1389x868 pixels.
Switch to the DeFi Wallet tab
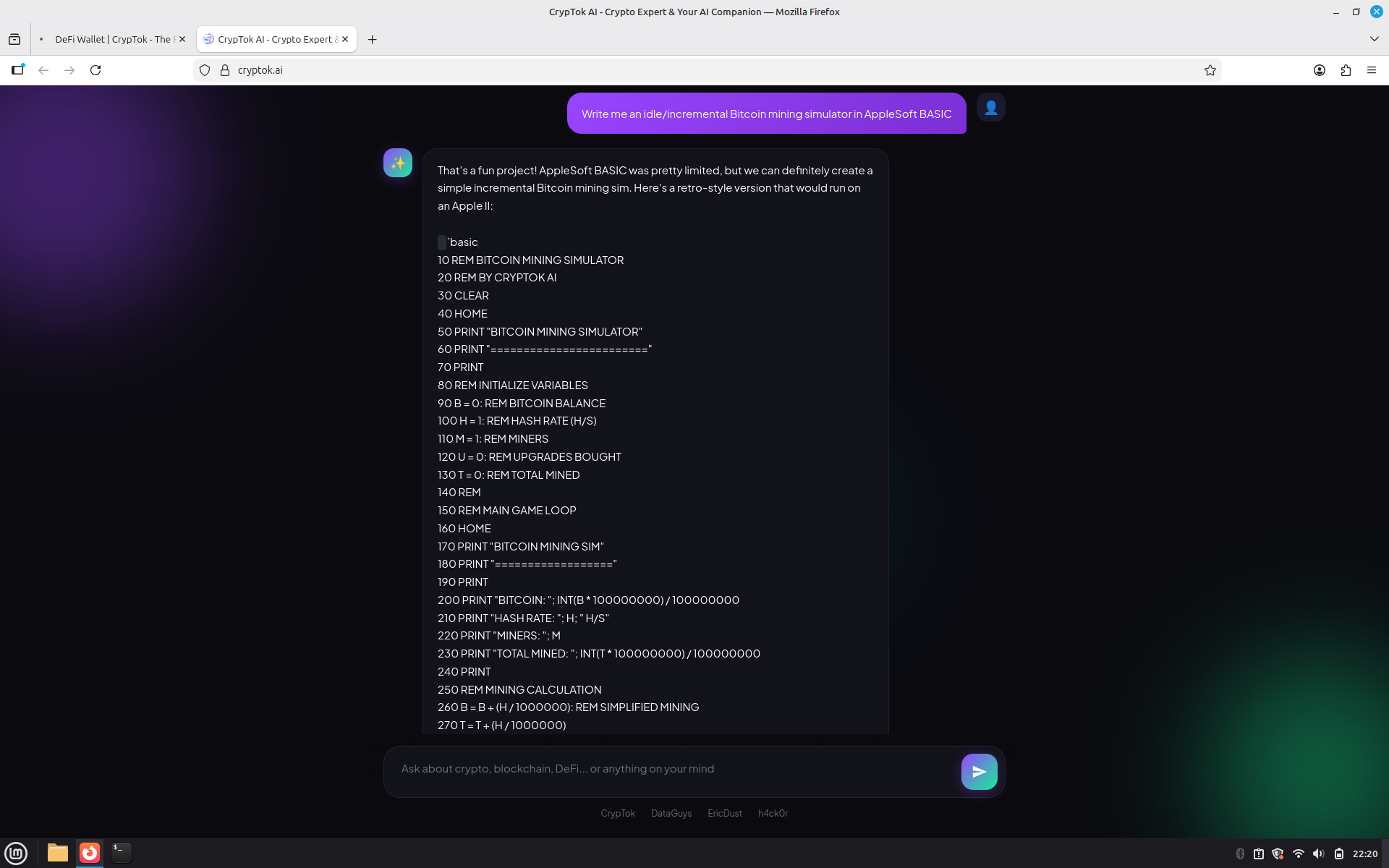(x=112, y=39)
